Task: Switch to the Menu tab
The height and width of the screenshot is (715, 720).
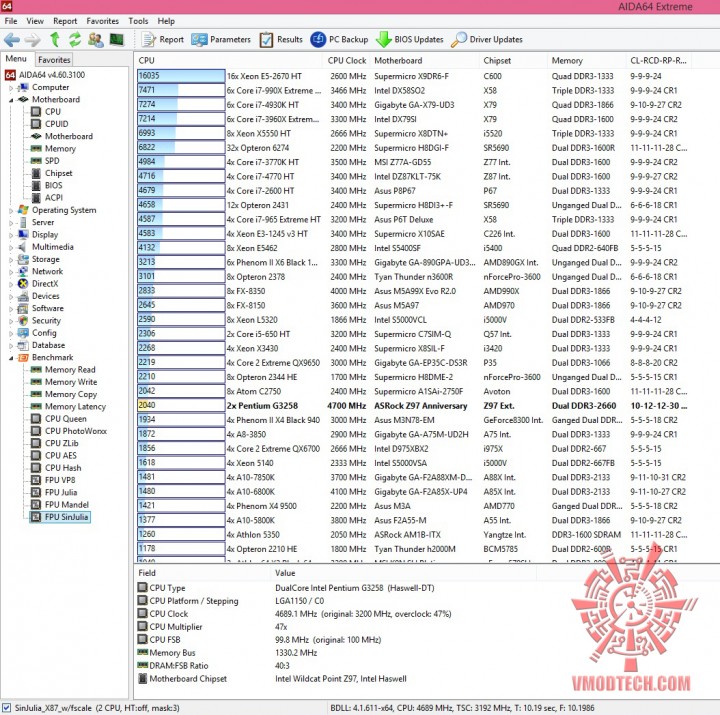Action: point(16,59)
